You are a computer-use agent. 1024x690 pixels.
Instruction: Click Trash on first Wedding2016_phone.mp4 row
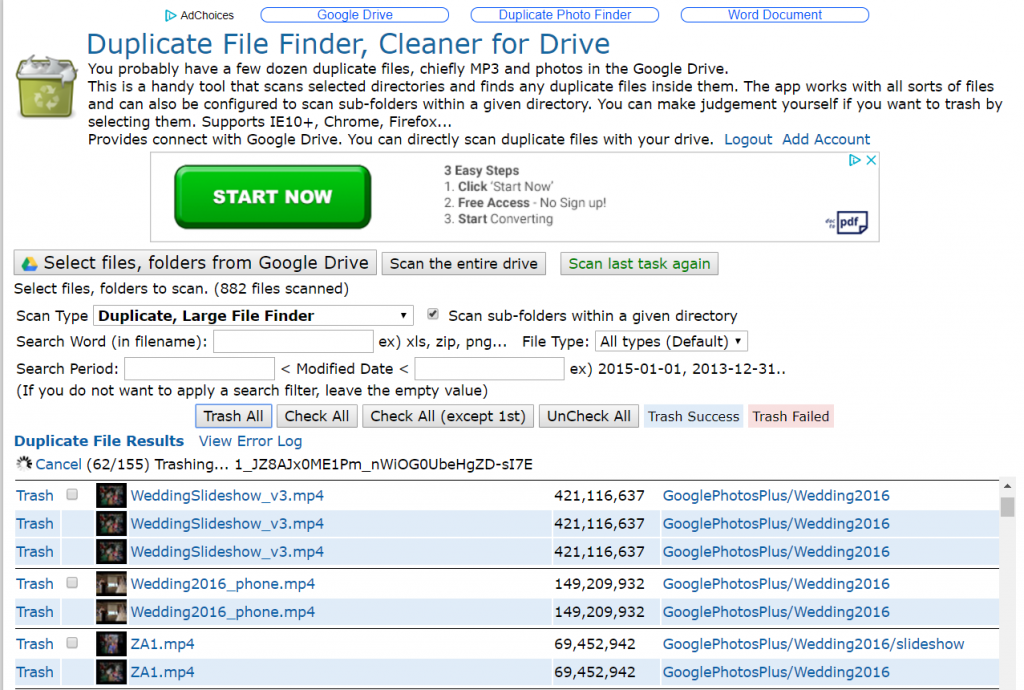coord(35,584)
